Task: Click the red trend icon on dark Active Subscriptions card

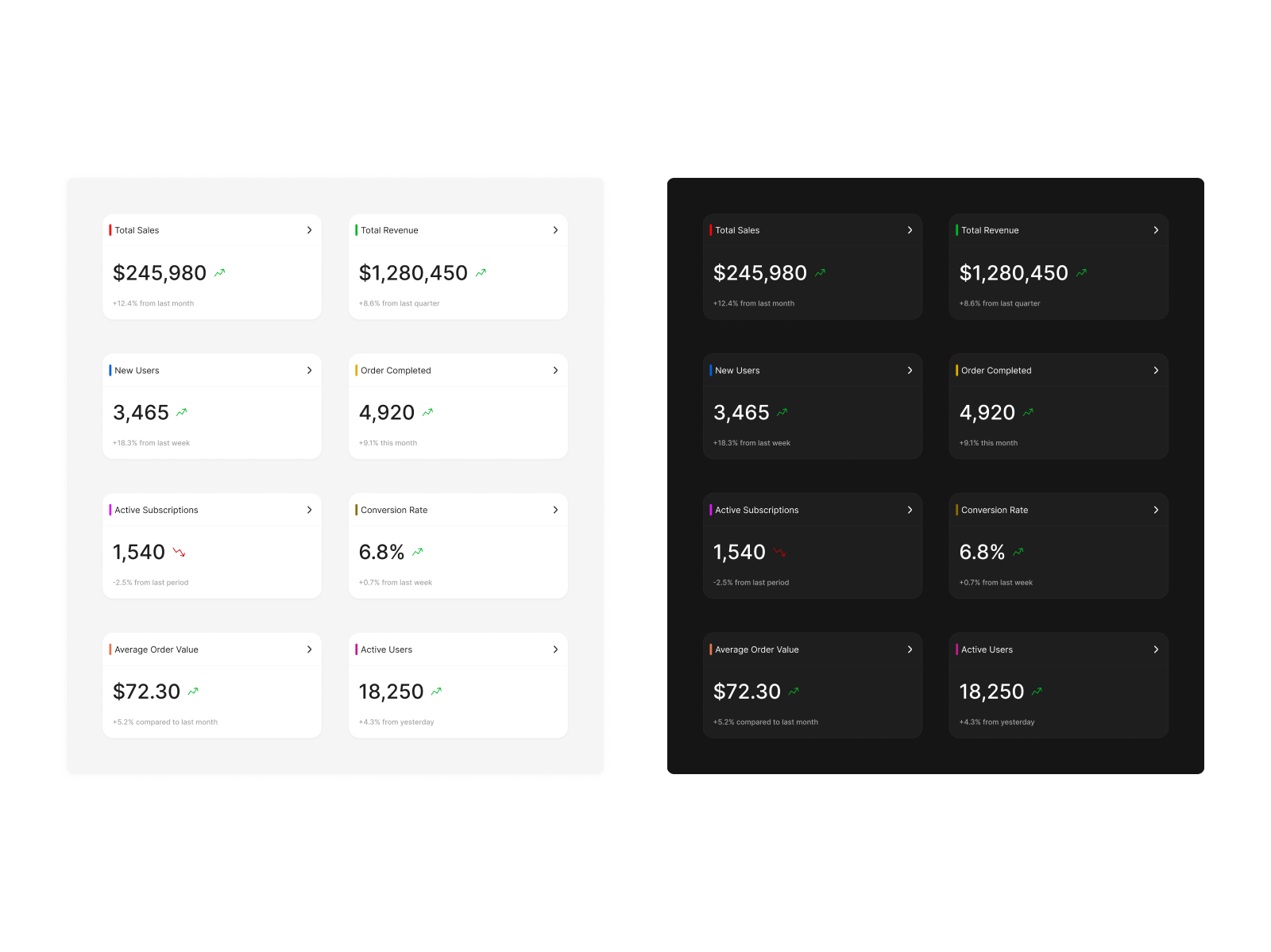Action: 780,552
